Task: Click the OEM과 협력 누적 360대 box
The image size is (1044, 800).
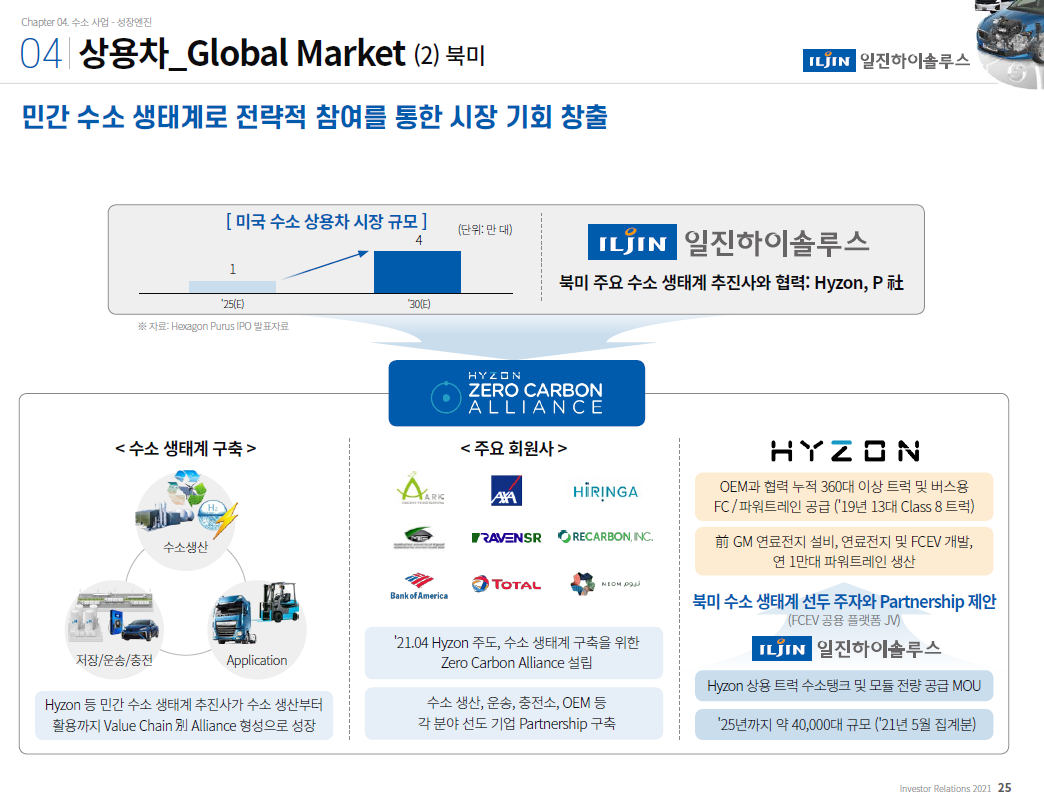Action: pos(844,497)
